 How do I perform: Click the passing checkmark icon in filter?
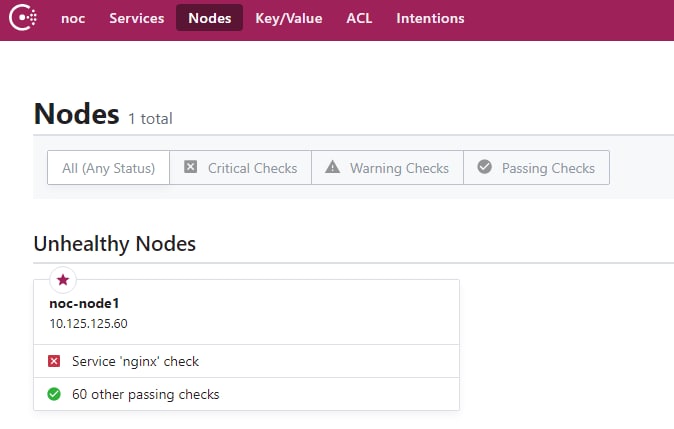pyautogui.click(x=484, y=167)
